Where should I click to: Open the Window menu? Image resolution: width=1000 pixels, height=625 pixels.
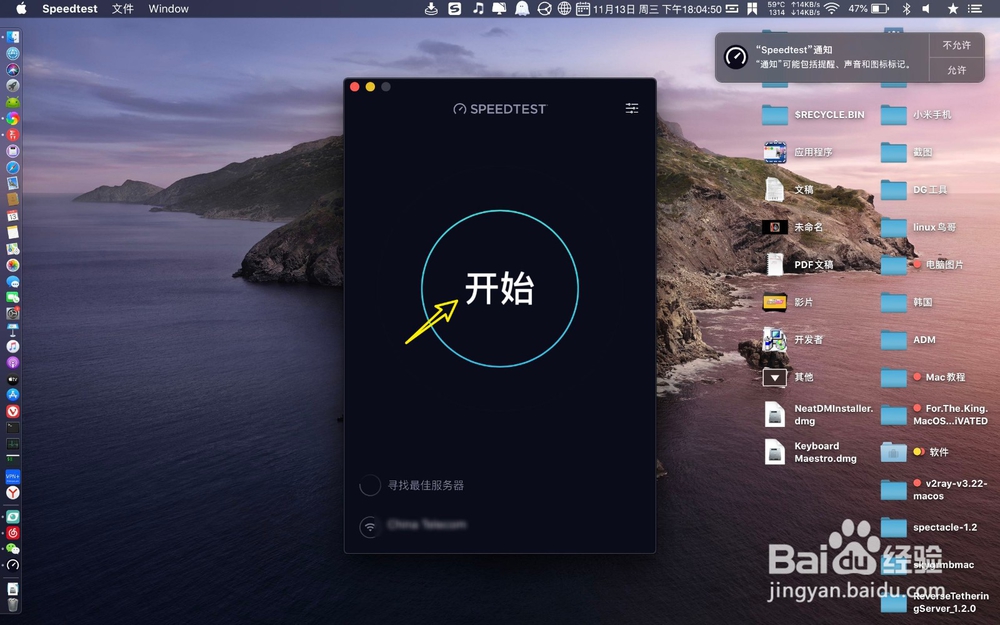(x=168, y=8)
